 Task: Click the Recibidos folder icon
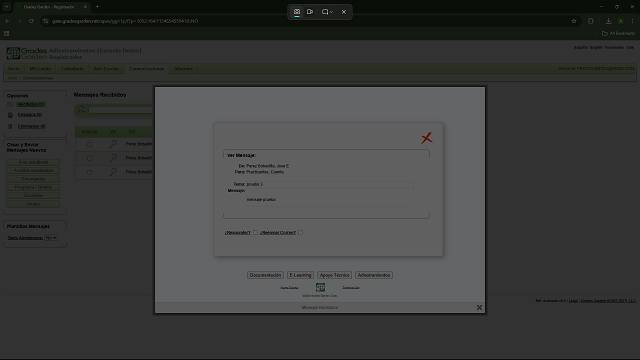click(x=10, y=104)
